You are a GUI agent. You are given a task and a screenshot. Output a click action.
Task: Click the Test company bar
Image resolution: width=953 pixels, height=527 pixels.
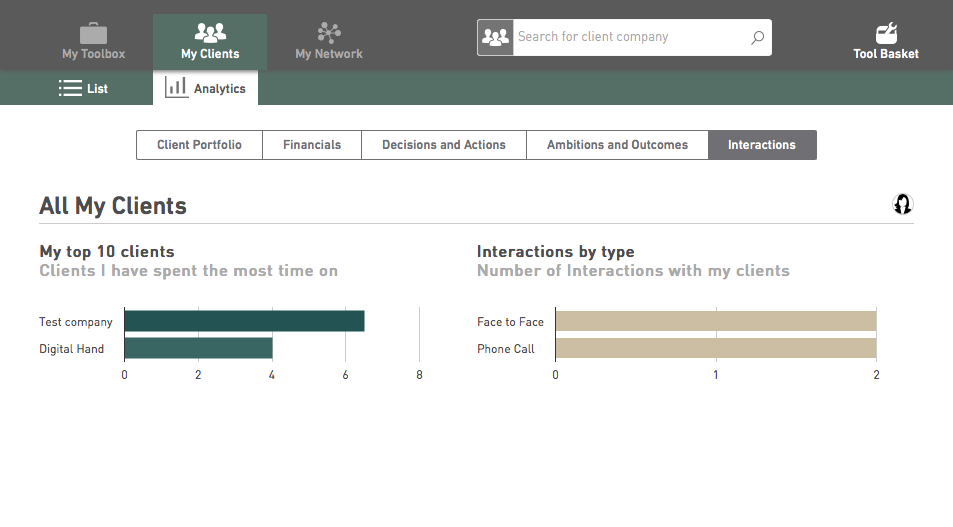click(x=244, y=321)
